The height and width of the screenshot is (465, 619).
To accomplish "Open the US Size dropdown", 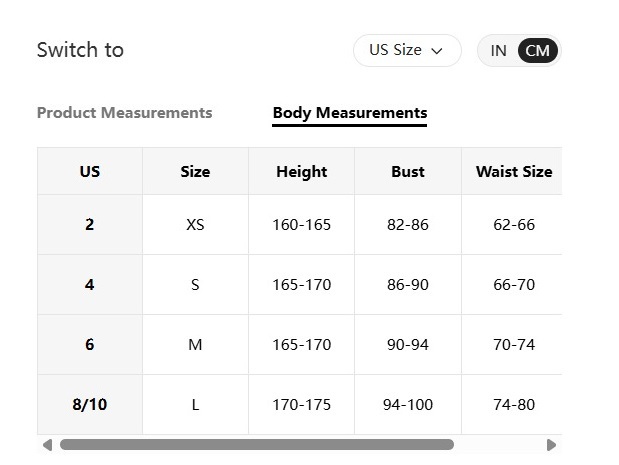I will 406,50.
